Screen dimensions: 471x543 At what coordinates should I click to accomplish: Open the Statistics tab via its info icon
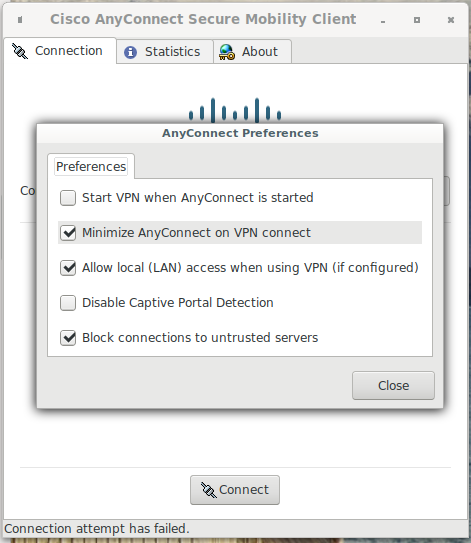point(130,52)
